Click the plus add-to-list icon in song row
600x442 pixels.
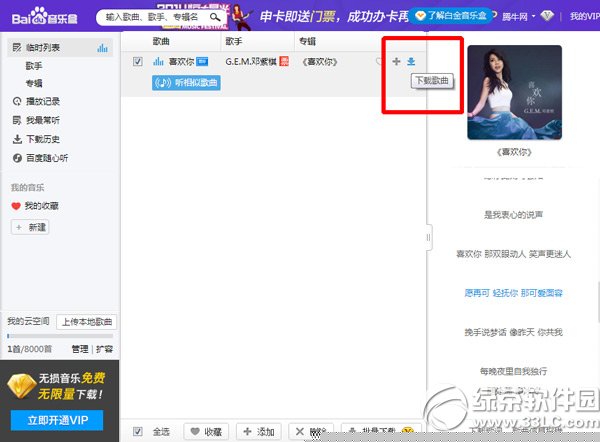[x=396, y=61]
